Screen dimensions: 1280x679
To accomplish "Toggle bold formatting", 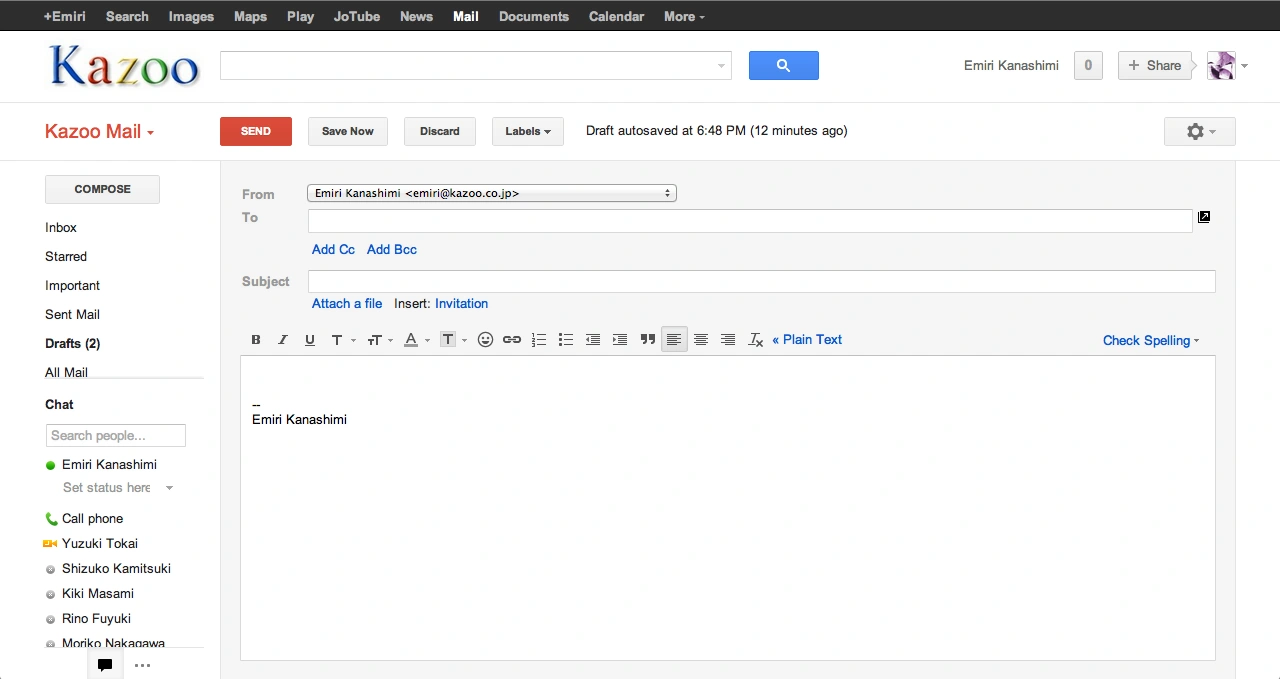I will [x=256, y=340].
